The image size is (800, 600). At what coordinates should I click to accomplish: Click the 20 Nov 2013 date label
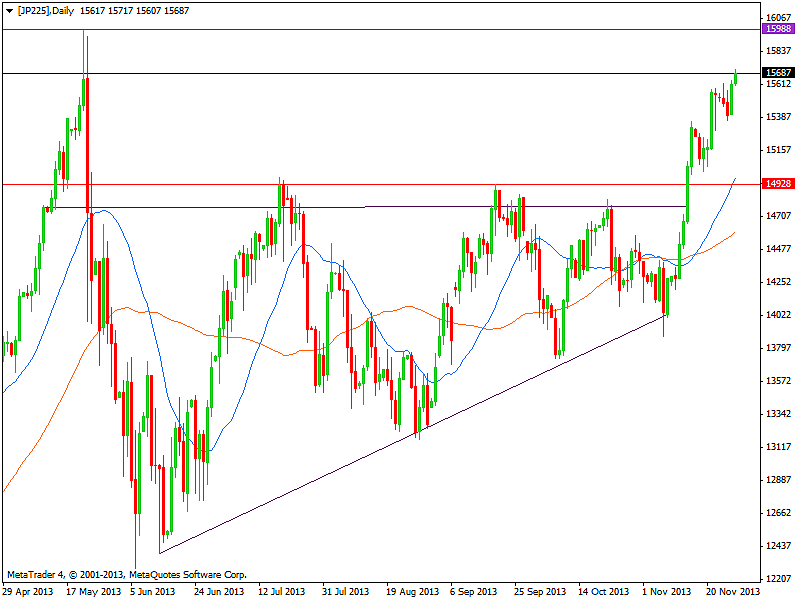pos(733,590)
